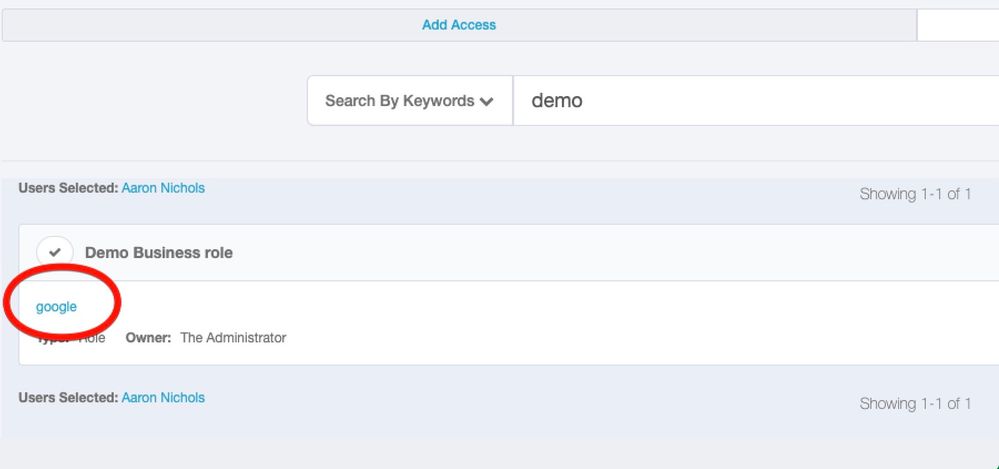Click the "Owner:" label in role details

tap(149, 338)
